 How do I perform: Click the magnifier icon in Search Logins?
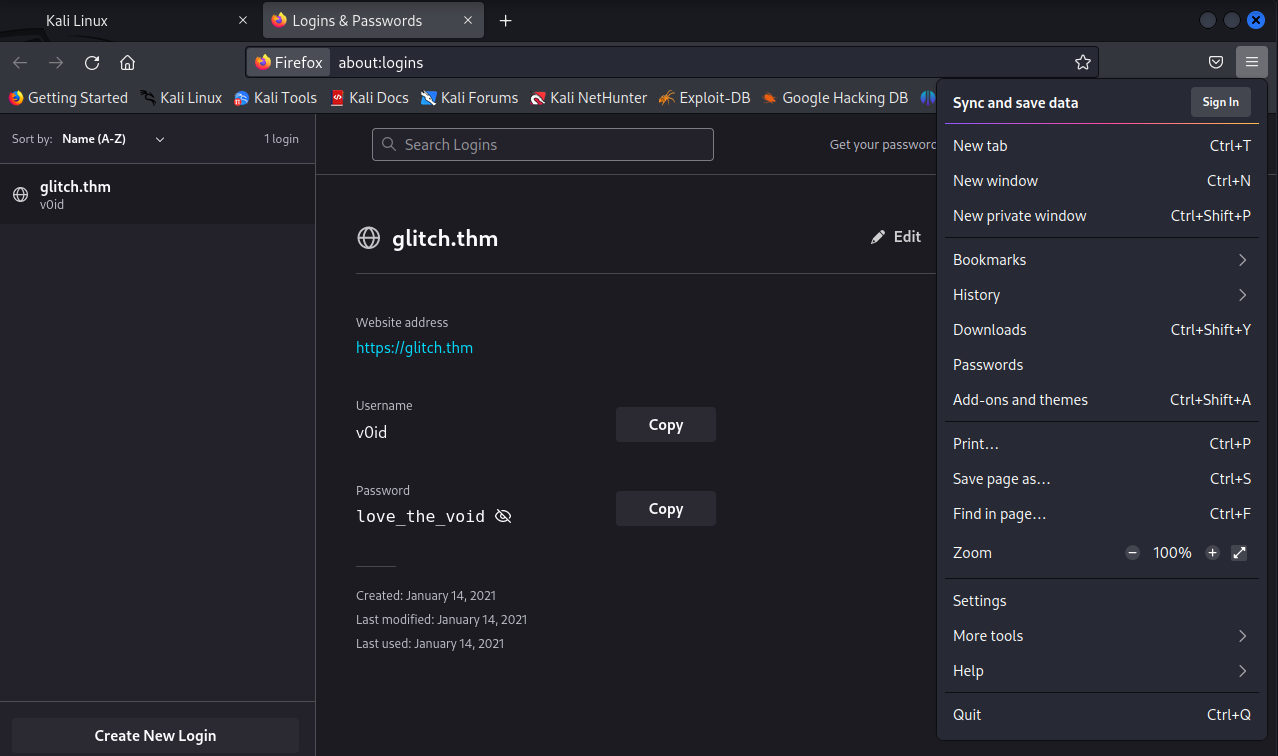[x=389, y=145]
